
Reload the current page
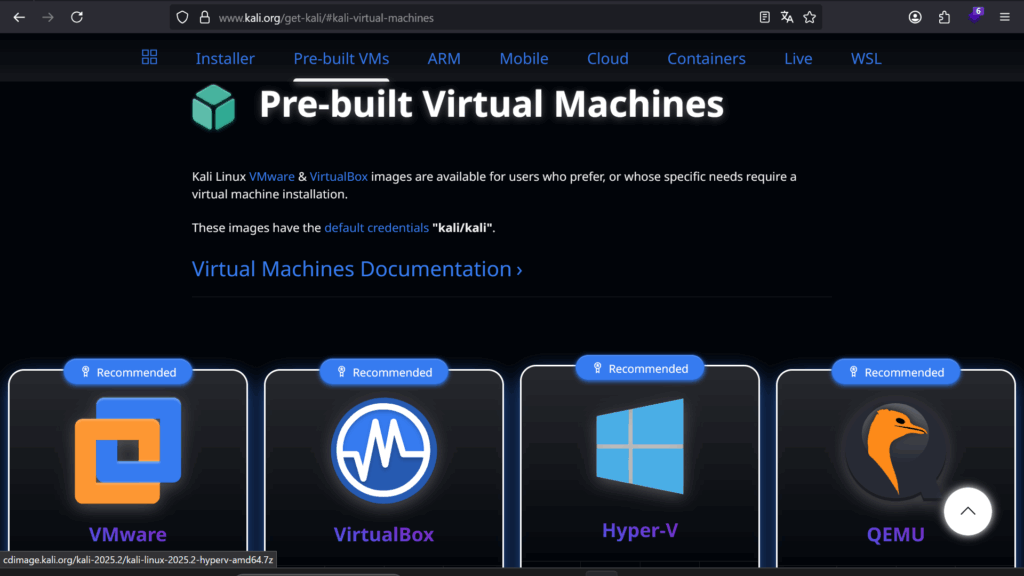pos(77,18)
